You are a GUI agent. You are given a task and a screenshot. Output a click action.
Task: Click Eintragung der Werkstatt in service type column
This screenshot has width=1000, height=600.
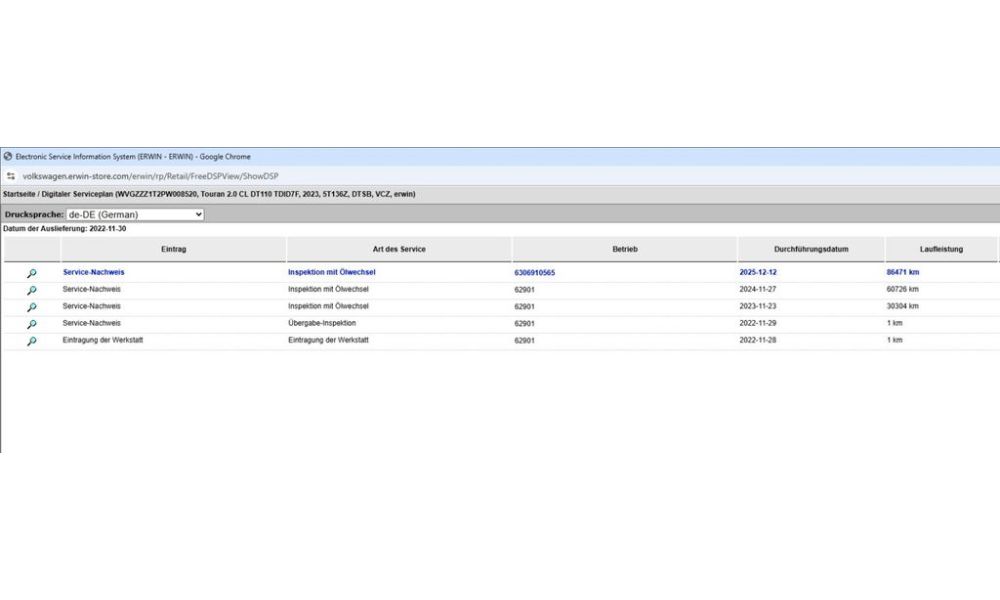point(328,340)
